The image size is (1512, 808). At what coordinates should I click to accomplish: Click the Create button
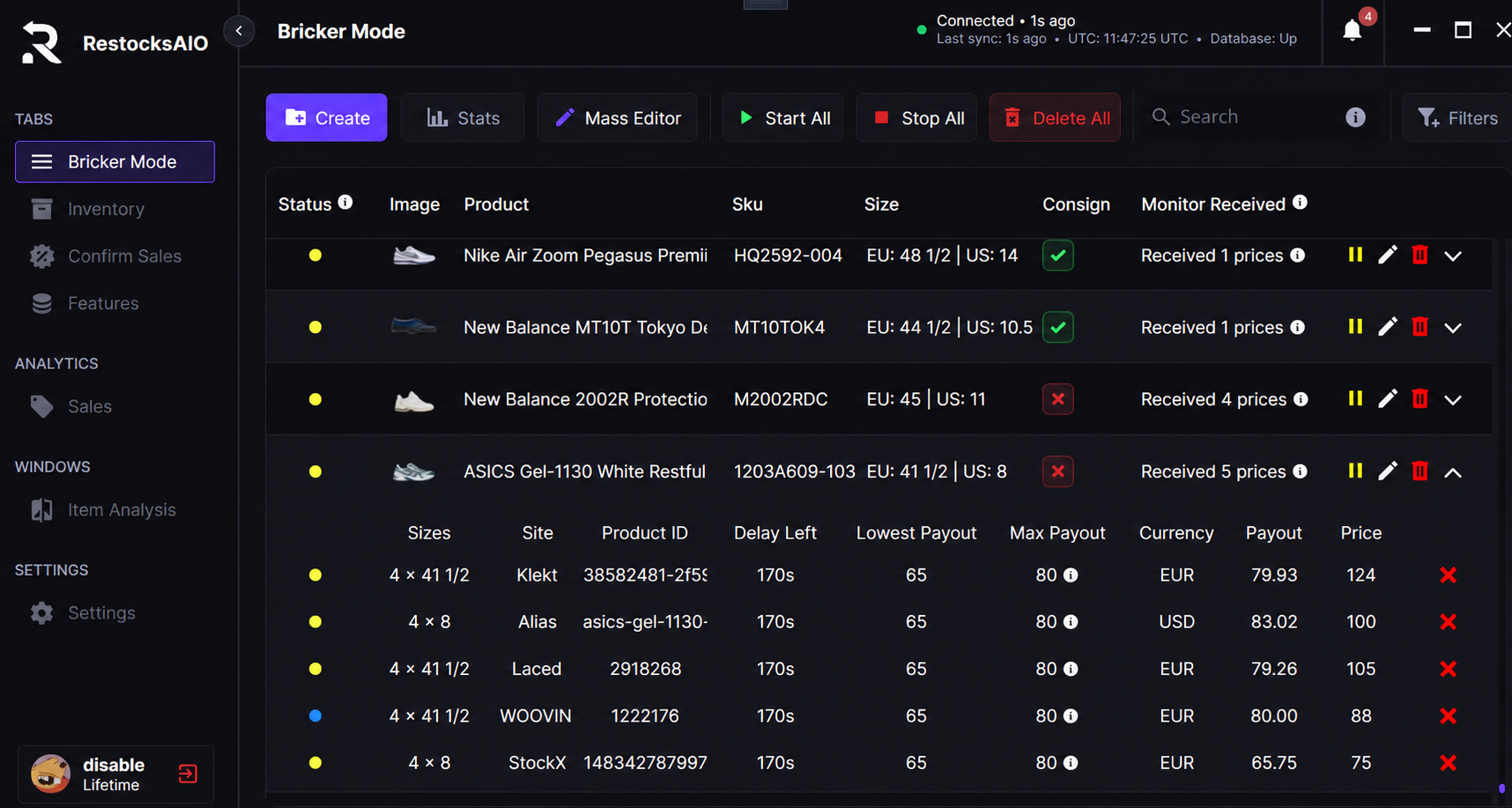click(x=327, y=117)
